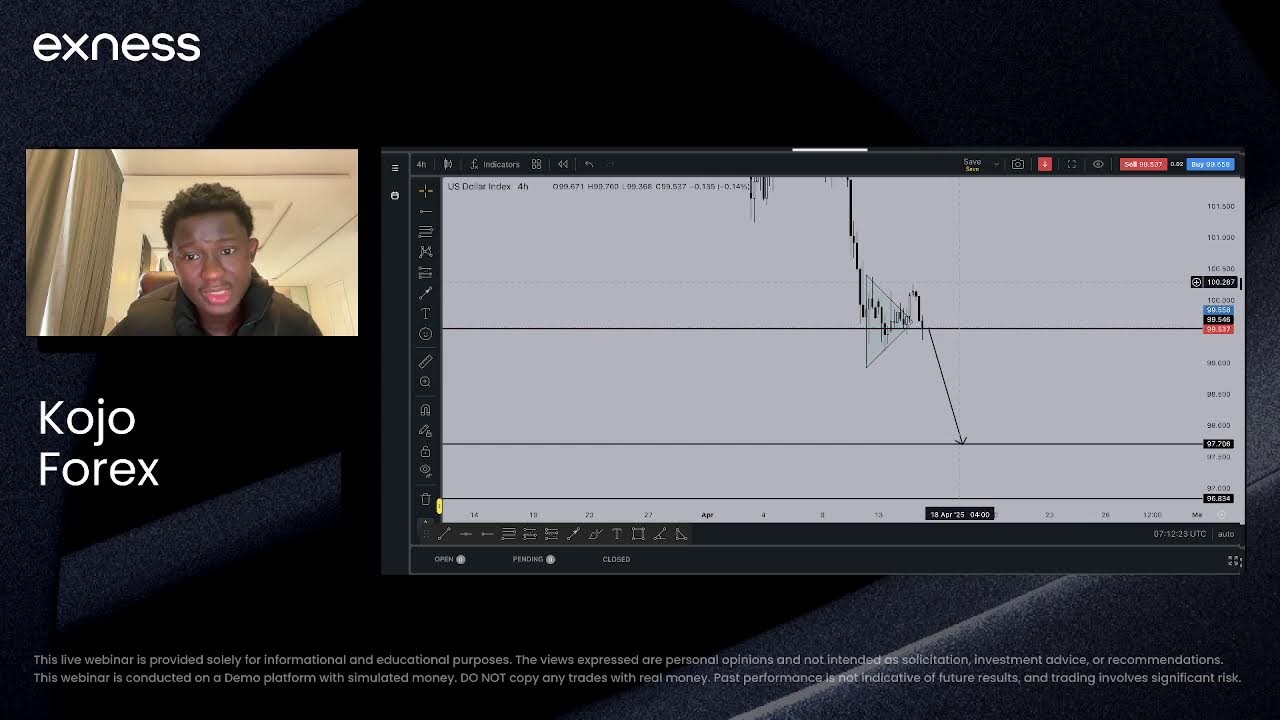
Task: Take a chart snapshot with camera icon
Action: coord(1018,164)
